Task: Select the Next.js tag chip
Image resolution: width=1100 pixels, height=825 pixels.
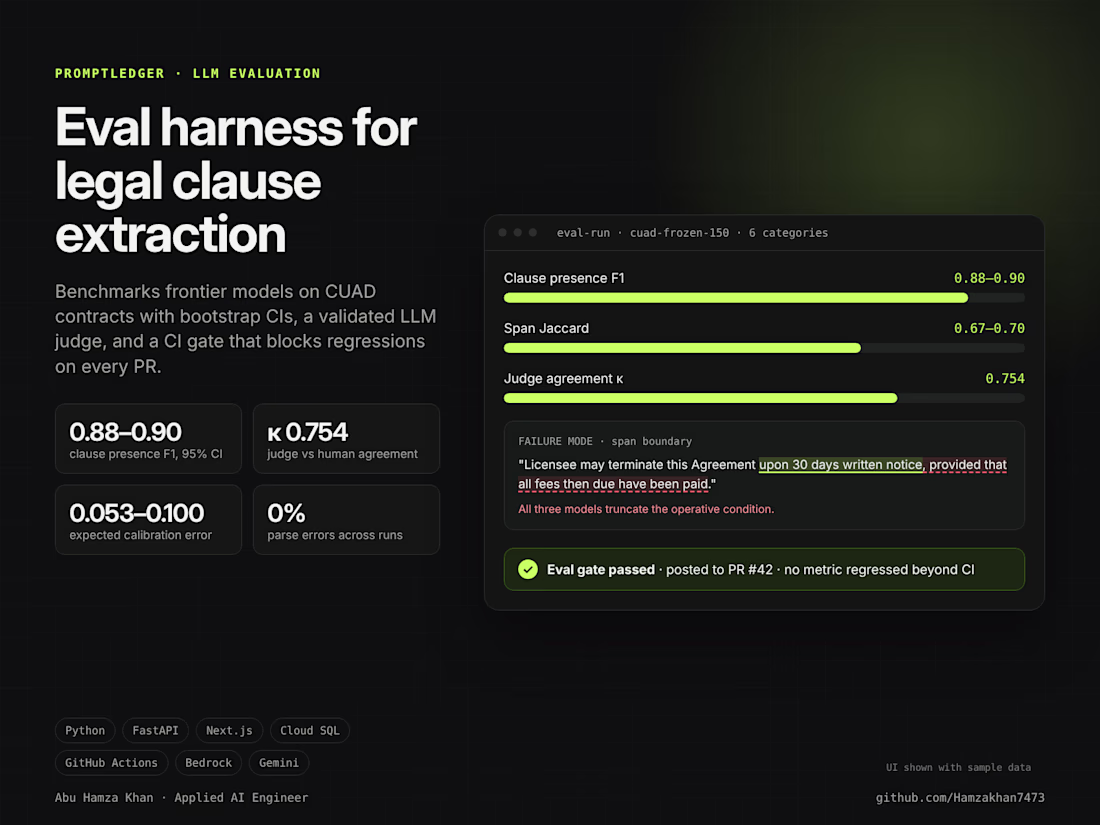Action: click(x=229, y=730)
